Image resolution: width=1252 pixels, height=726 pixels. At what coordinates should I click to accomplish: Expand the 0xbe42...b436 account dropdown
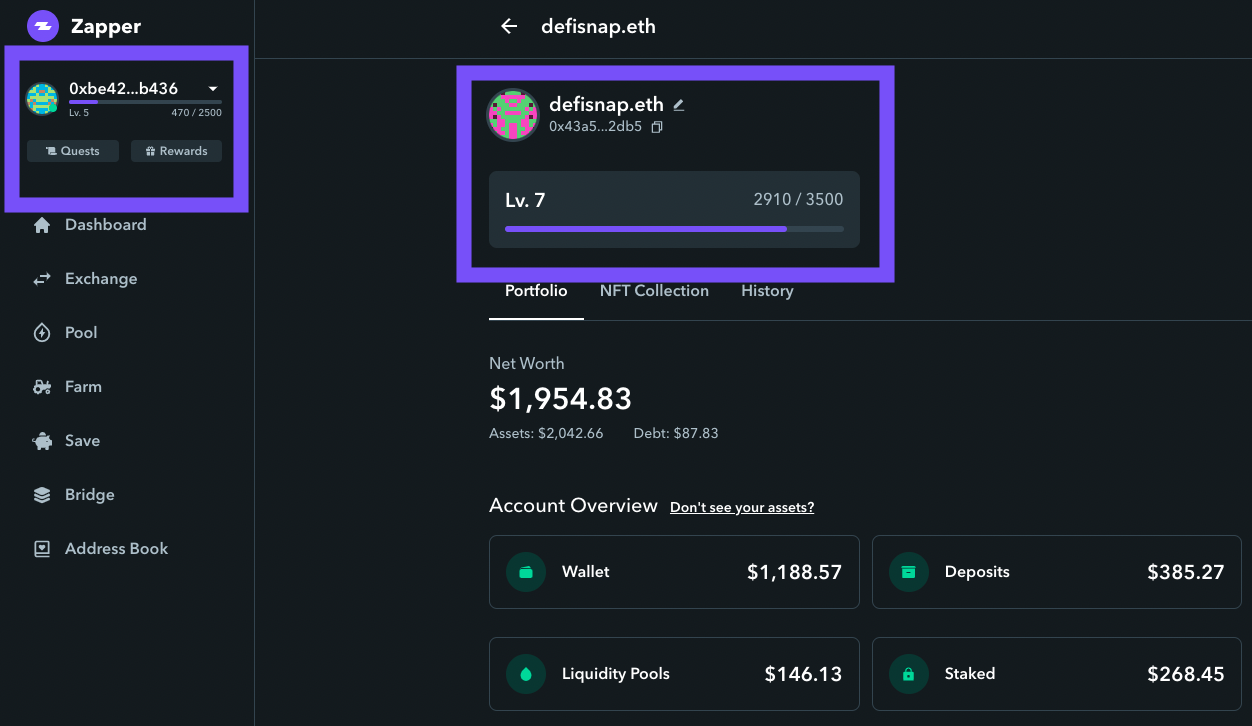[213, 89]
